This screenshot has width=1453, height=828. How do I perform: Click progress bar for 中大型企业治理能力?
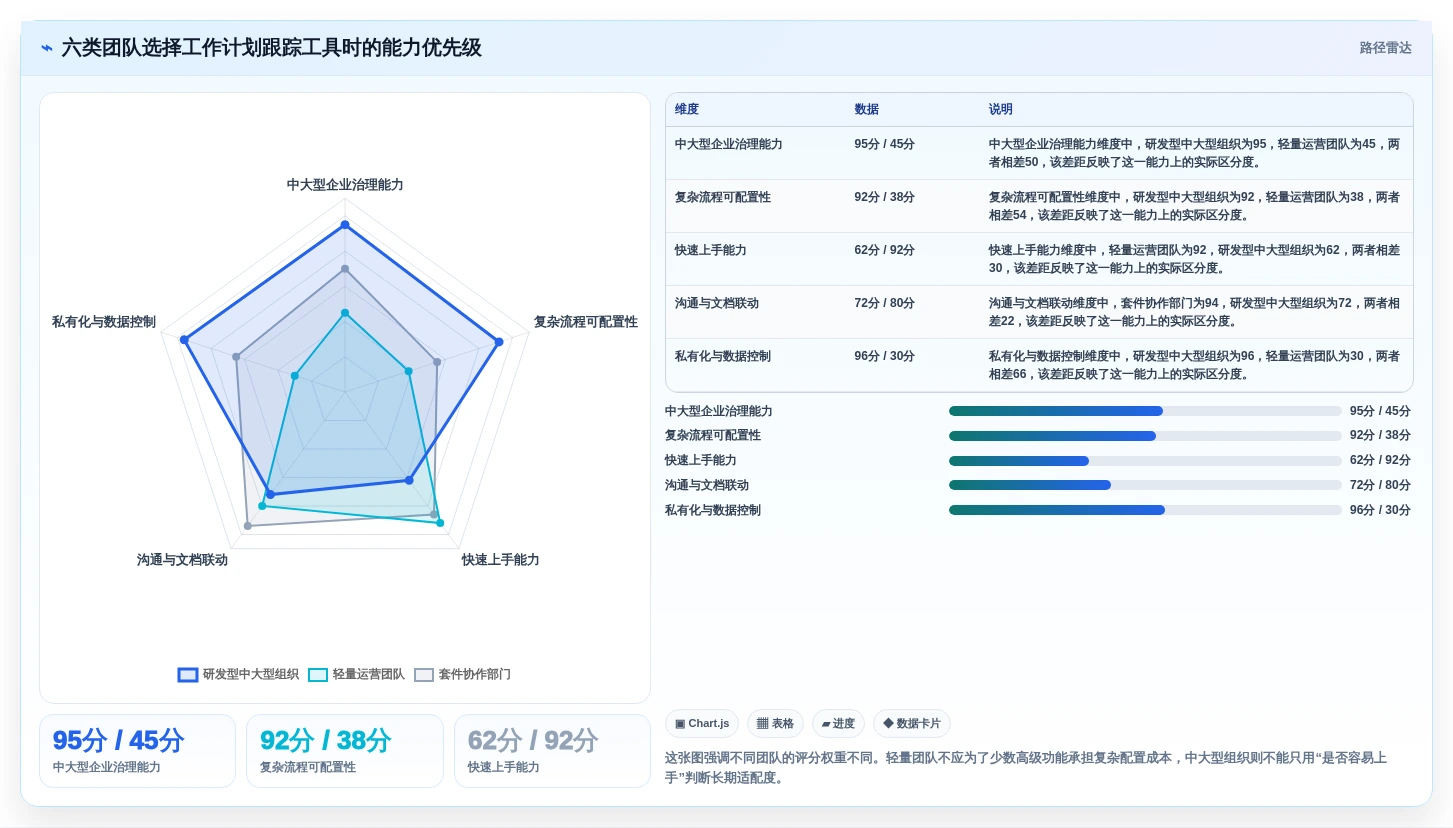pos(1145,411)
